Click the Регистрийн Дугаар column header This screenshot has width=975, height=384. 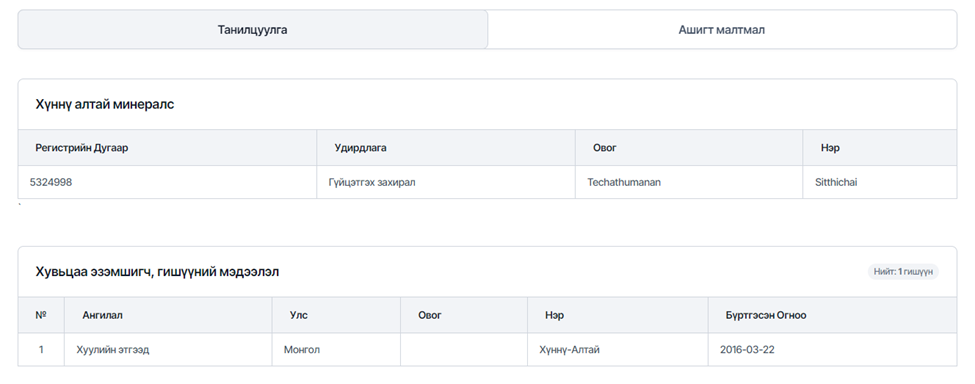coord(167,148)
